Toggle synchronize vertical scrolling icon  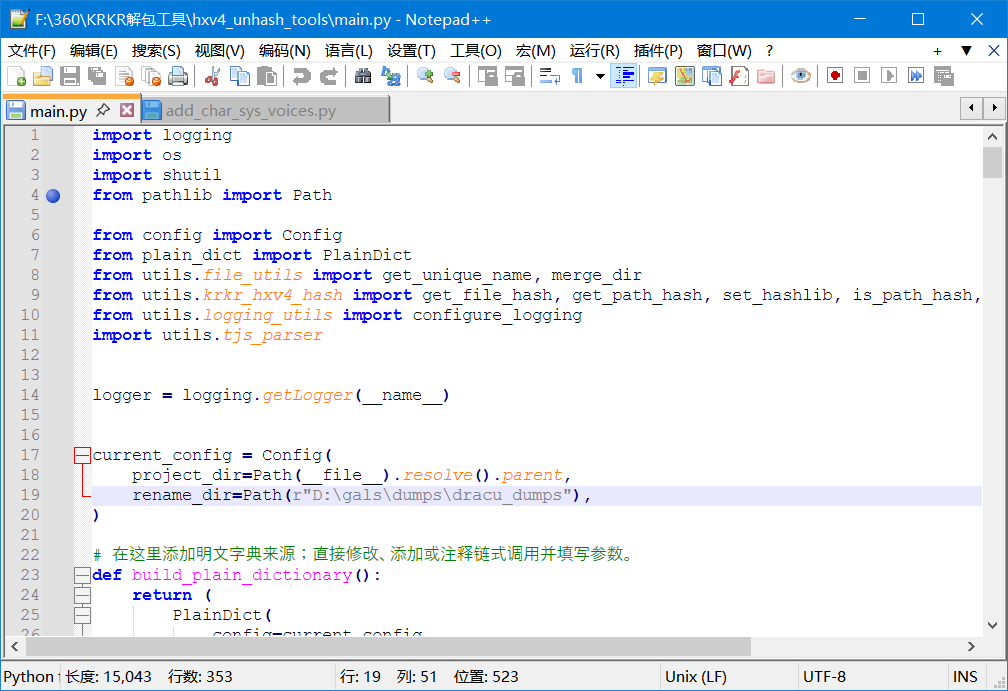pyautogui.click(x=487, y=76)
